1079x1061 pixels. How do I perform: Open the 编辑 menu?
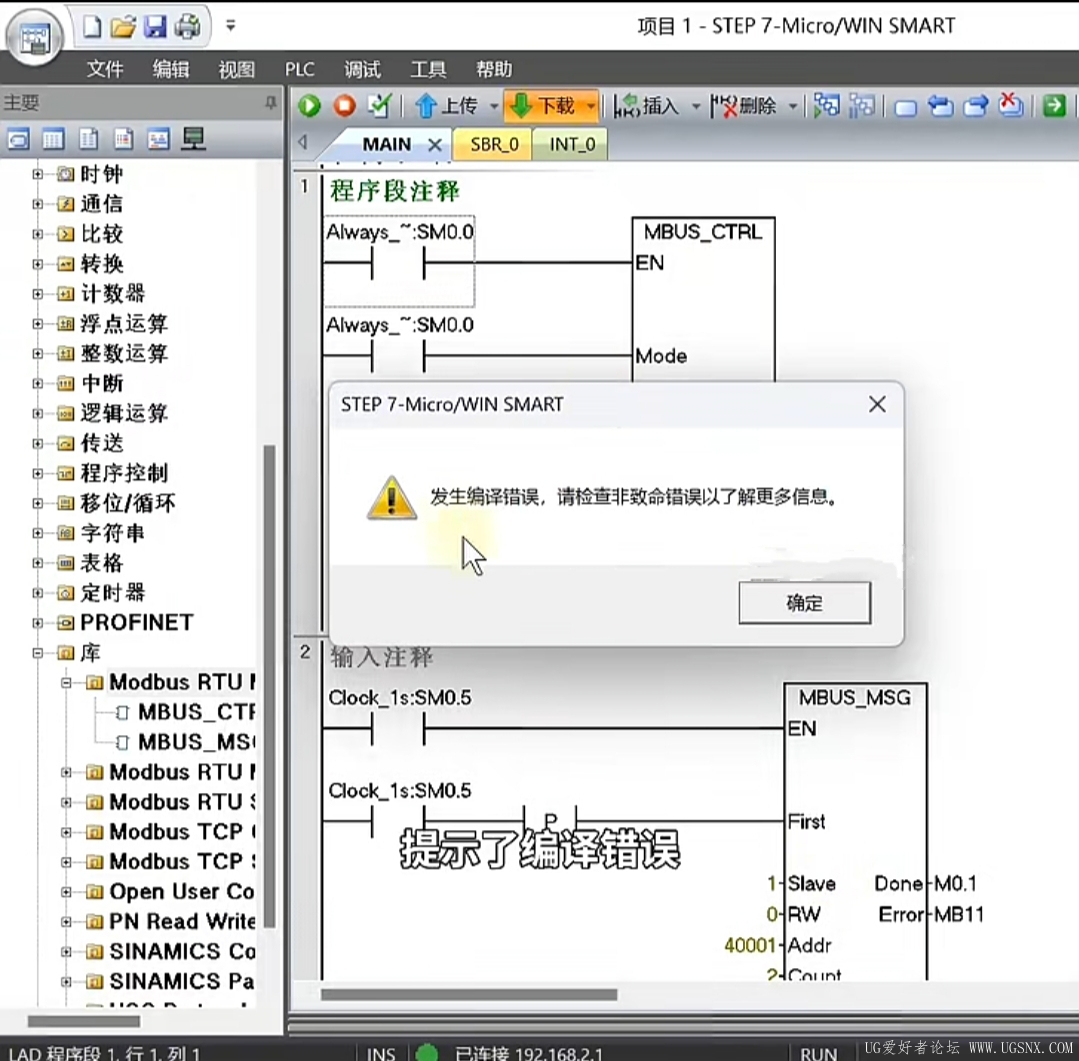point(171,69)
